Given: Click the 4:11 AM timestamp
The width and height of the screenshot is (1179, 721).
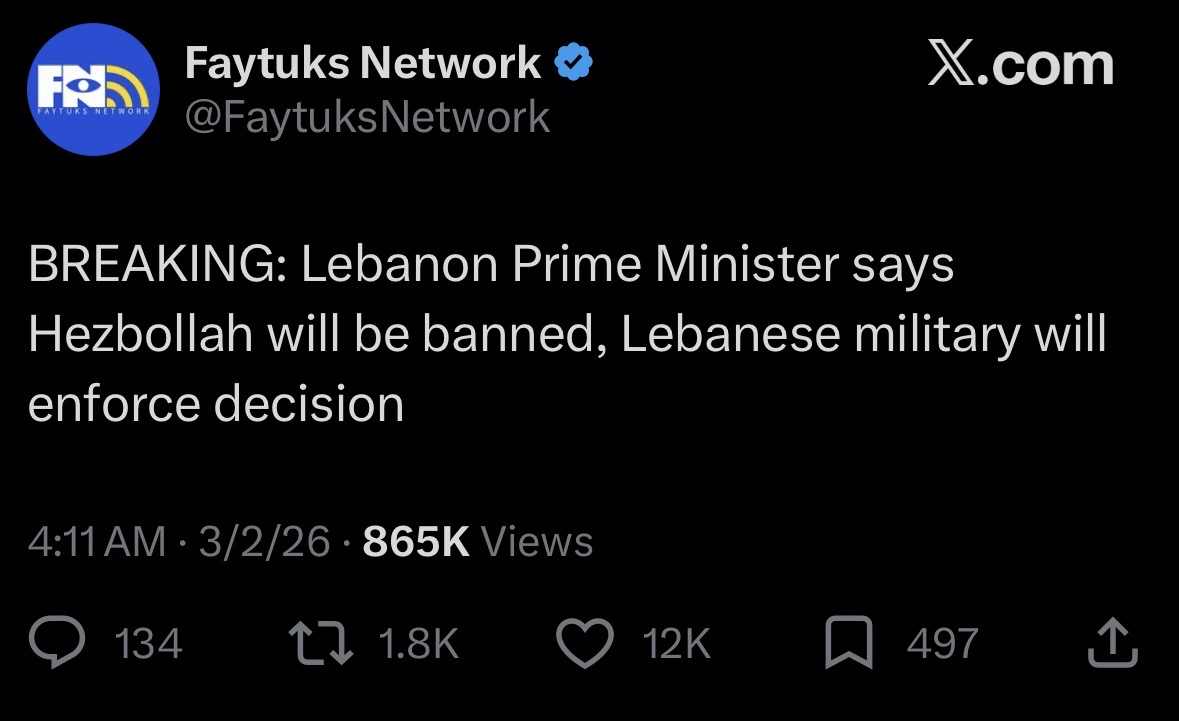Looking at the screenshot, I should (97, 542).
